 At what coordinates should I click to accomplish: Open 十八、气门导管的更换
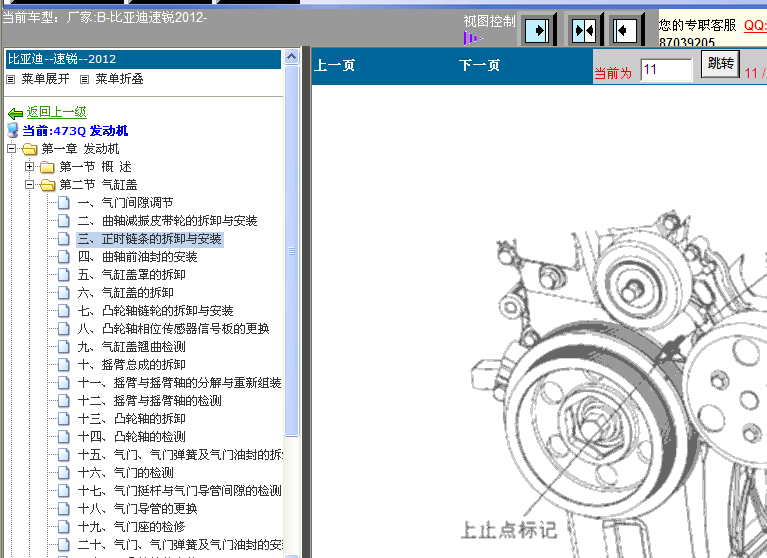click(137, 509)
